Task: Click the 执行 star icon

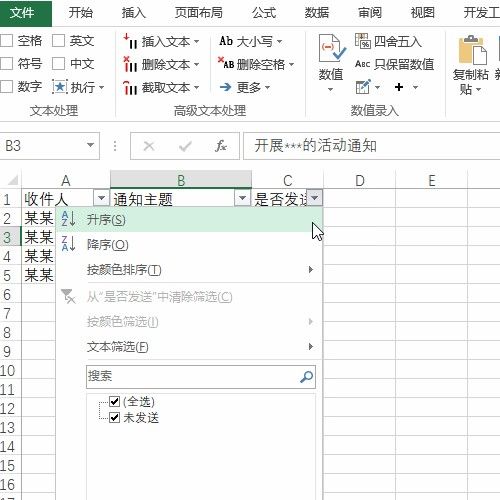Action: [60, 87]
